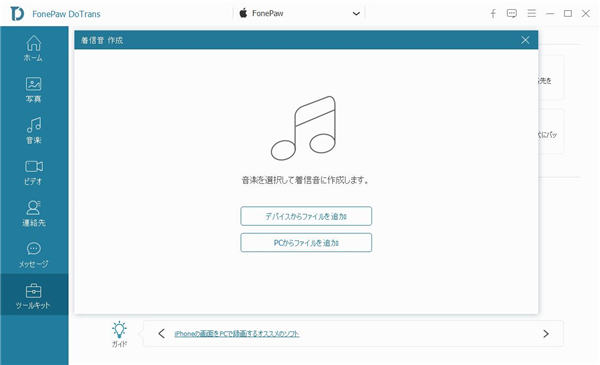Open the iPhone screen recording guide link
The height and width of the screenshot is (365, 600).
click(236, 334)
